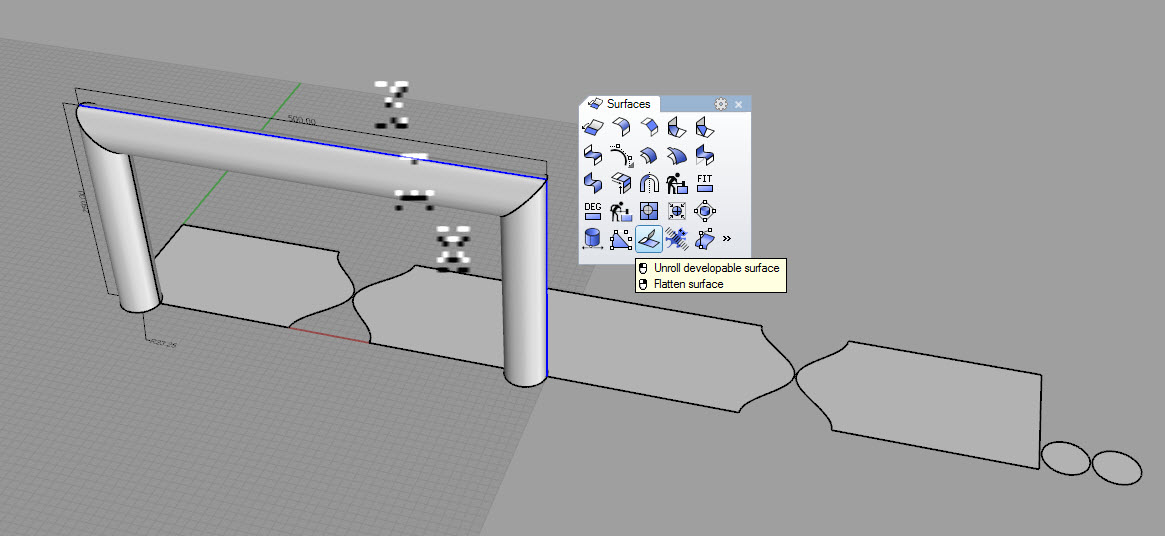Close the Surfaces floating toolbar
The width and height of the screenshot is (1165, 536).
tap(739, 105)
